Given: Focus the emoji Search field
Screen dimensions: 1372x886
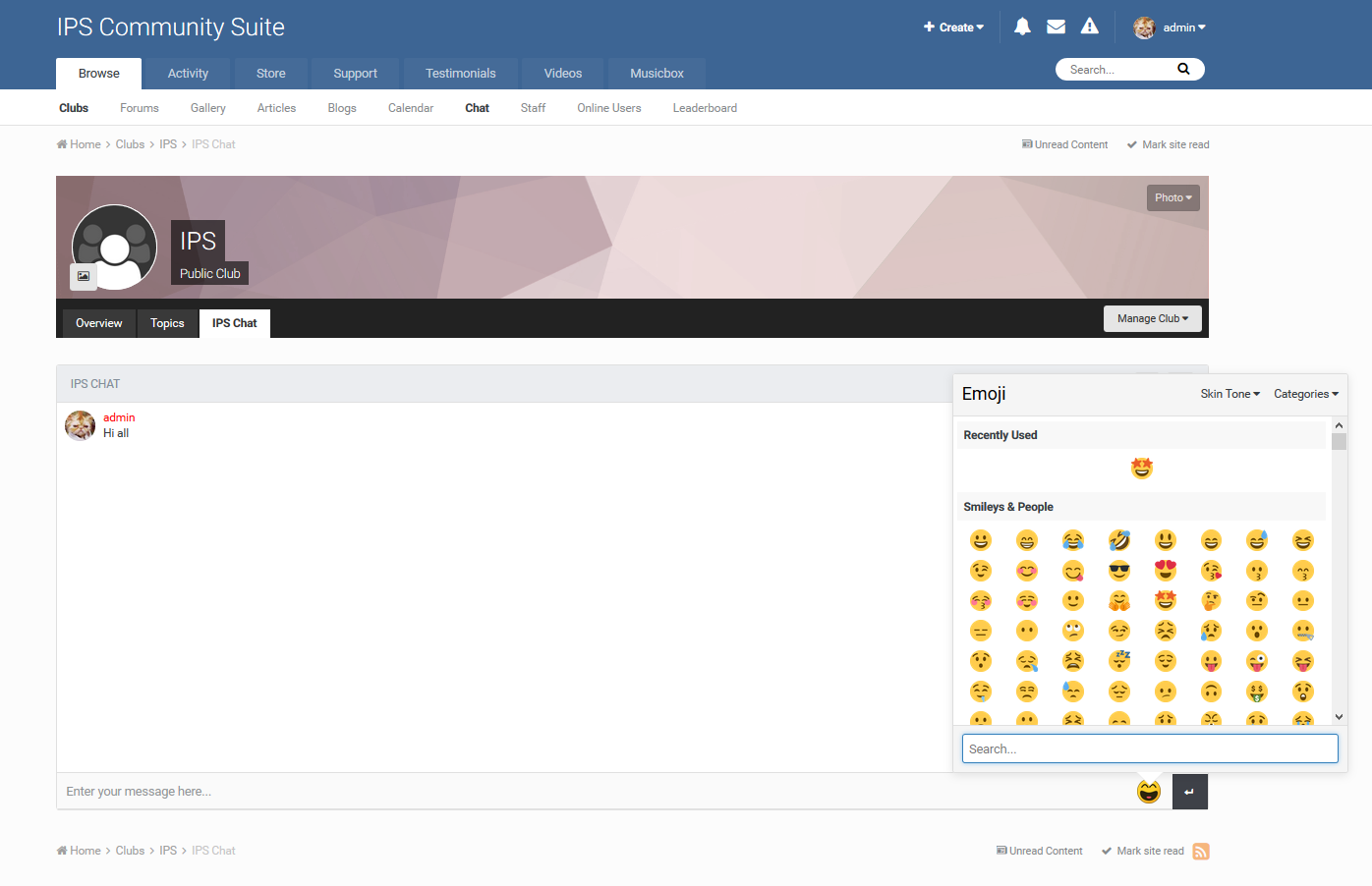Looking at the screenshot, I should tap(1150, 748).
